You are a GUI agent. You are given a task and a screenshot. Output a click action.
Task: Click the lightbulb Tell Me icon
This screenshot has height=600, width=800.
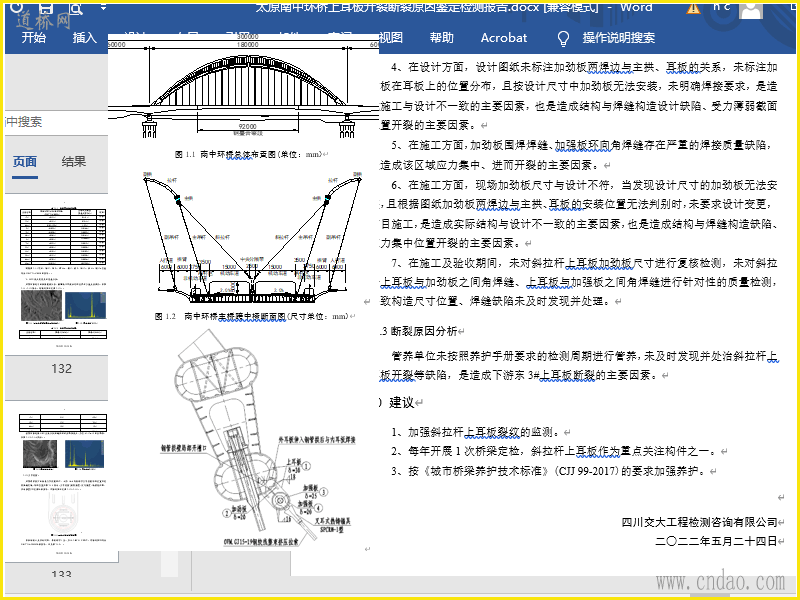click(x=564, y=38)
